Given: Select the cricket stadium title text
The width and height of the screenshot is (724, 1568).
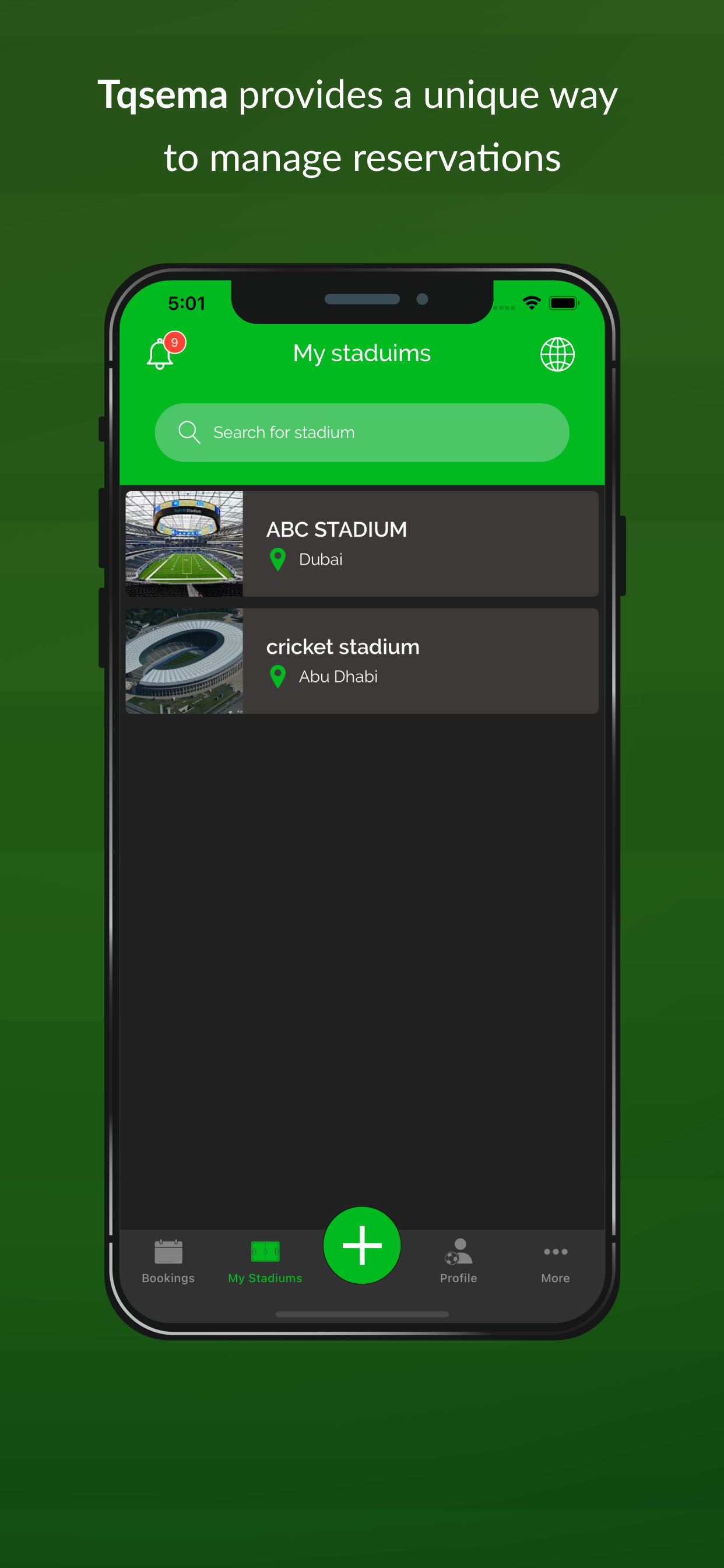Looking at the screenshot, I should [x=343, y=646].
